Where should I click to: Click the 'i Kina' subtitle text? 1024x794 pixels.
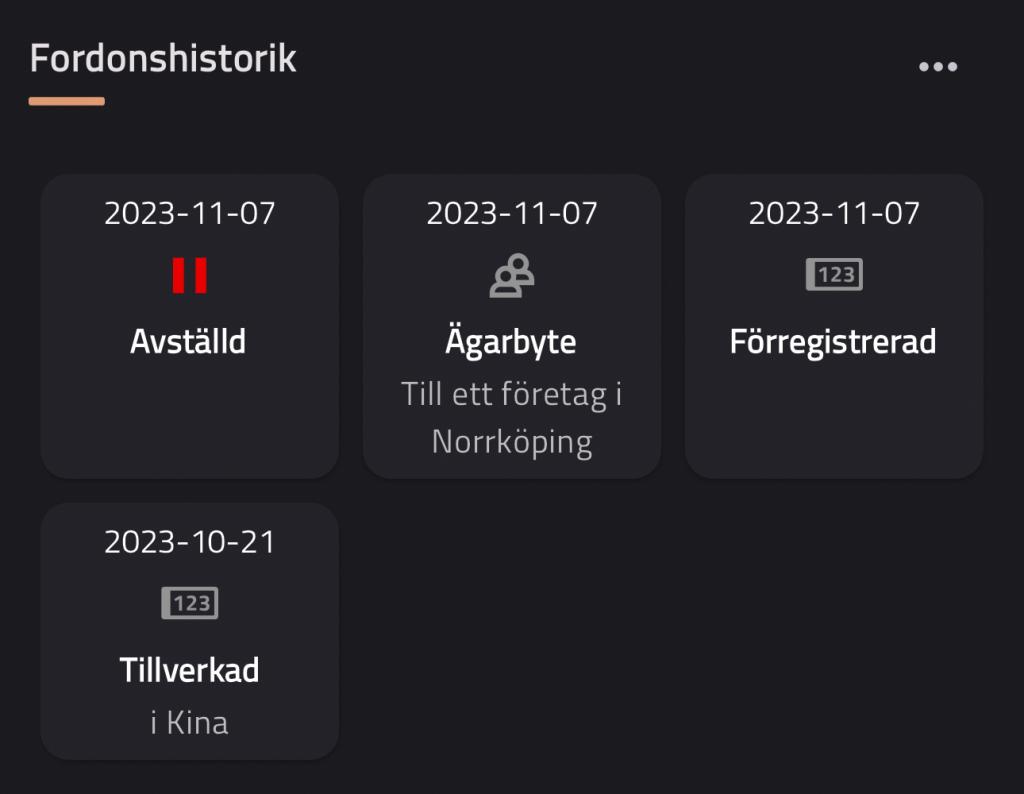(x=189, y=722)
